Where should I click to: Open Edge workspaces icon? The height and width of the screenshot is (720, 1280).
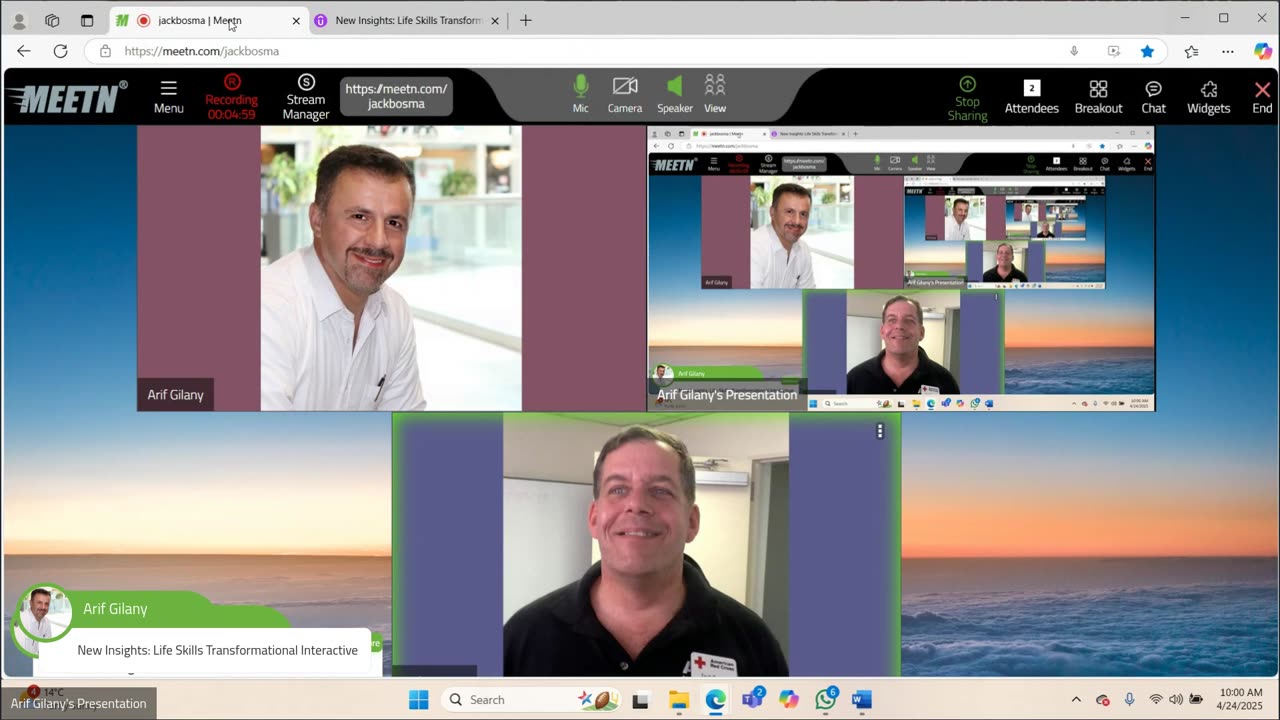(53, 20)
